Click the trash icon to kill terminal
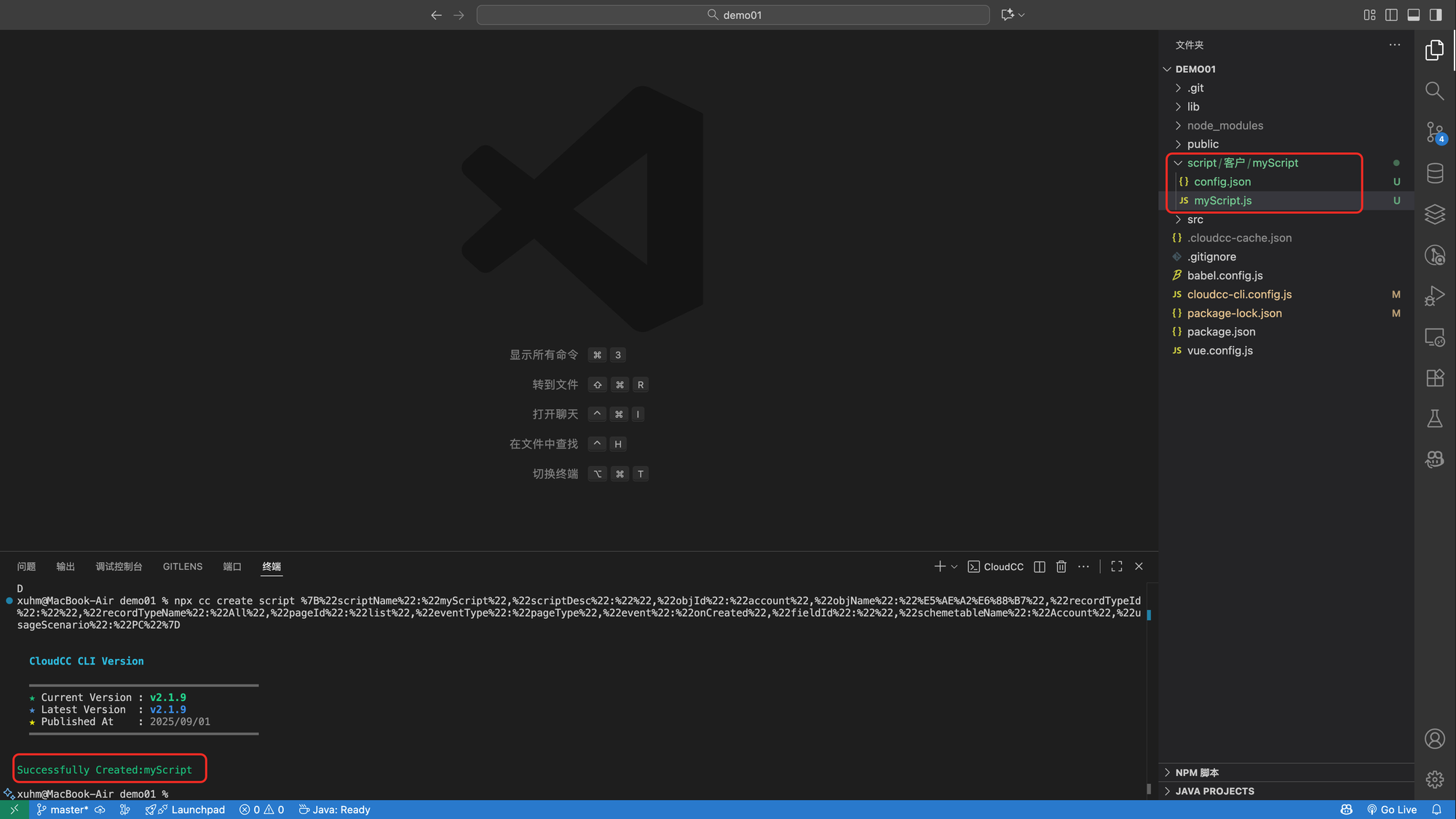The image size is (1456, 819). [x=1061, y=566]
